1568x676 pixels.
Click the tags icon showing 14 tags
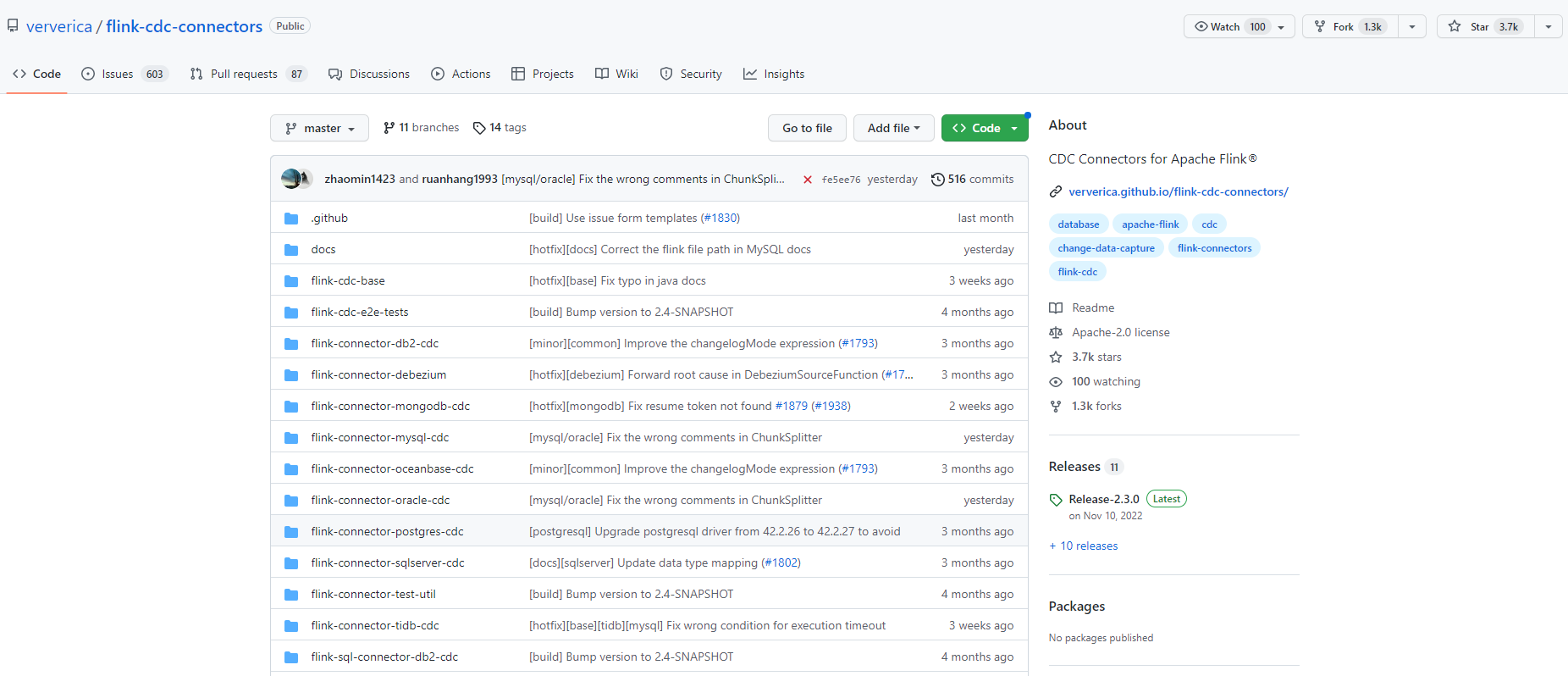point(479,128)
